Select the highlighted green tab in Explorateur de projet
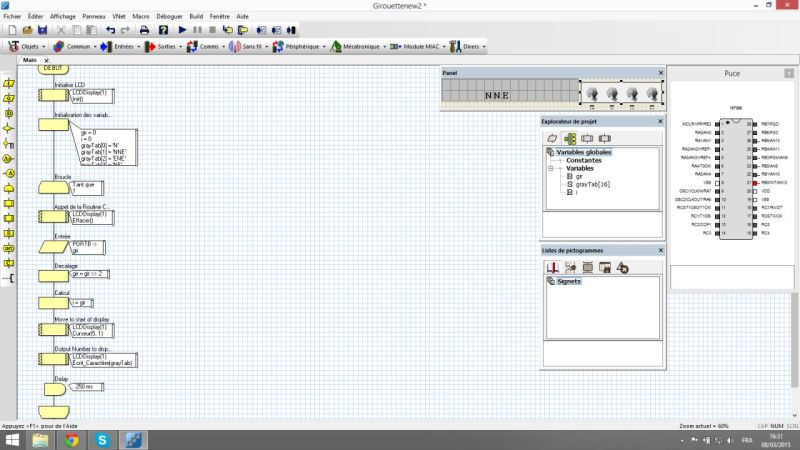 click(570, 138)
